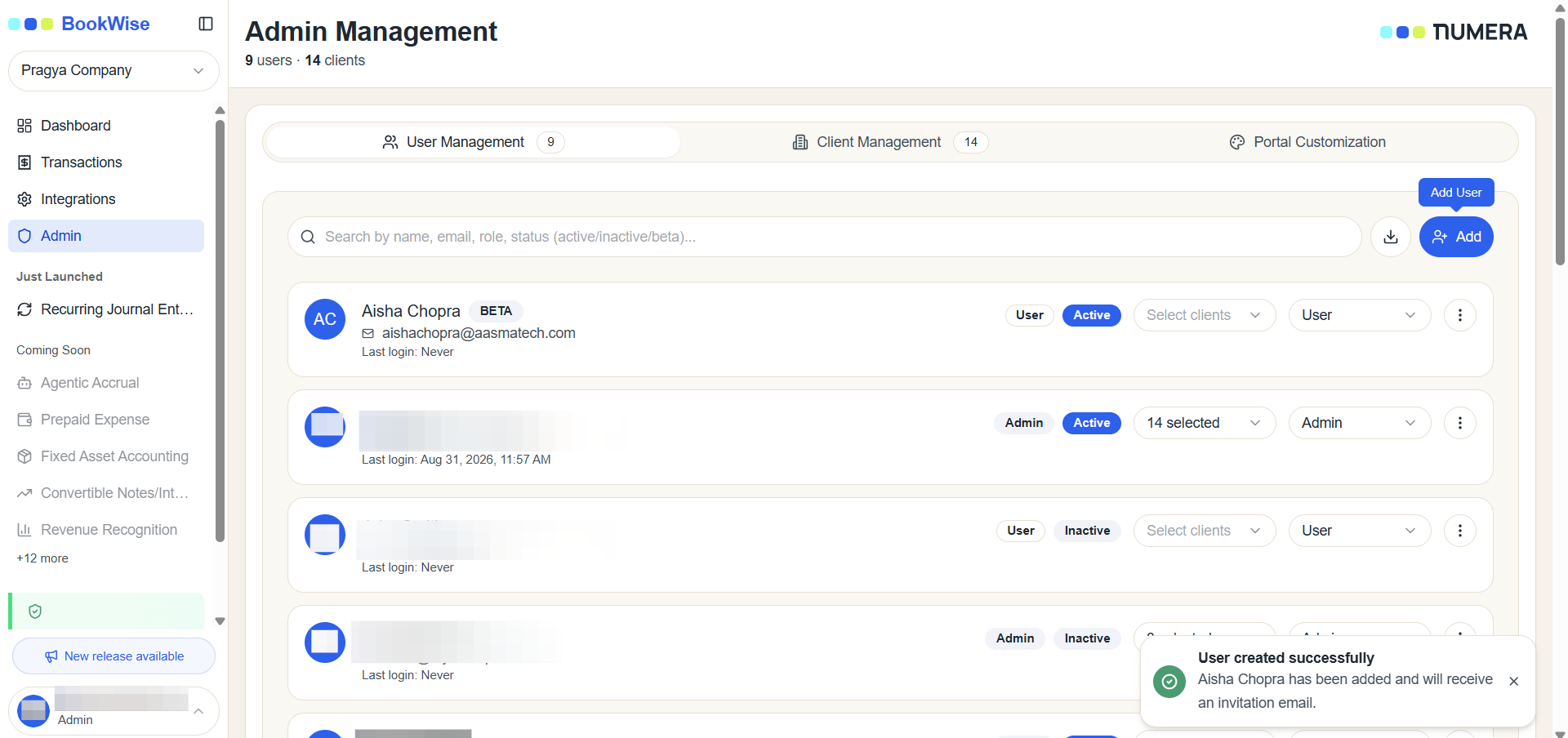Click the Tumera logo in the header
The image size is (1568, 738).
coord(1454,32)
